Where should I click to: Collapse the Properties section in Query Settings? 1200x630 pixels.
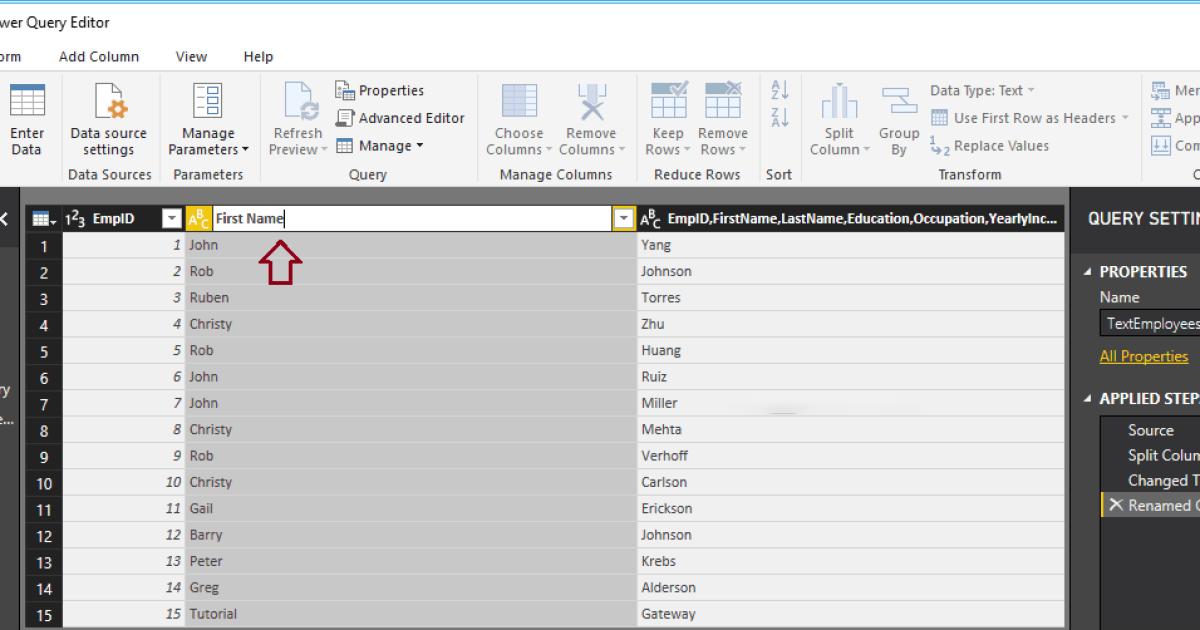[1088, 272]
